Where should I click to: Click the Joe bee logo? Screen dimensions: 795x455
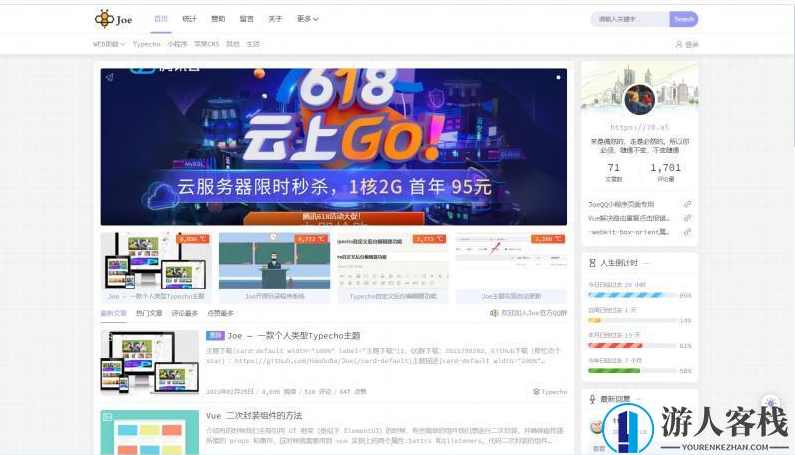point(114,19)
